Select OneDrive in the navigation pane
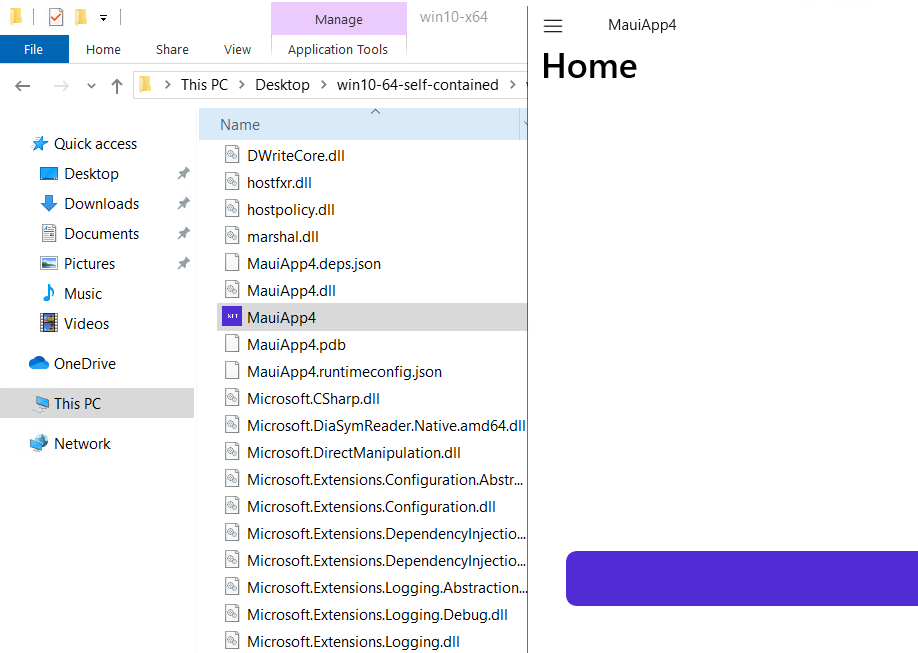Screen dimensions: 918x653 point(84,363)
